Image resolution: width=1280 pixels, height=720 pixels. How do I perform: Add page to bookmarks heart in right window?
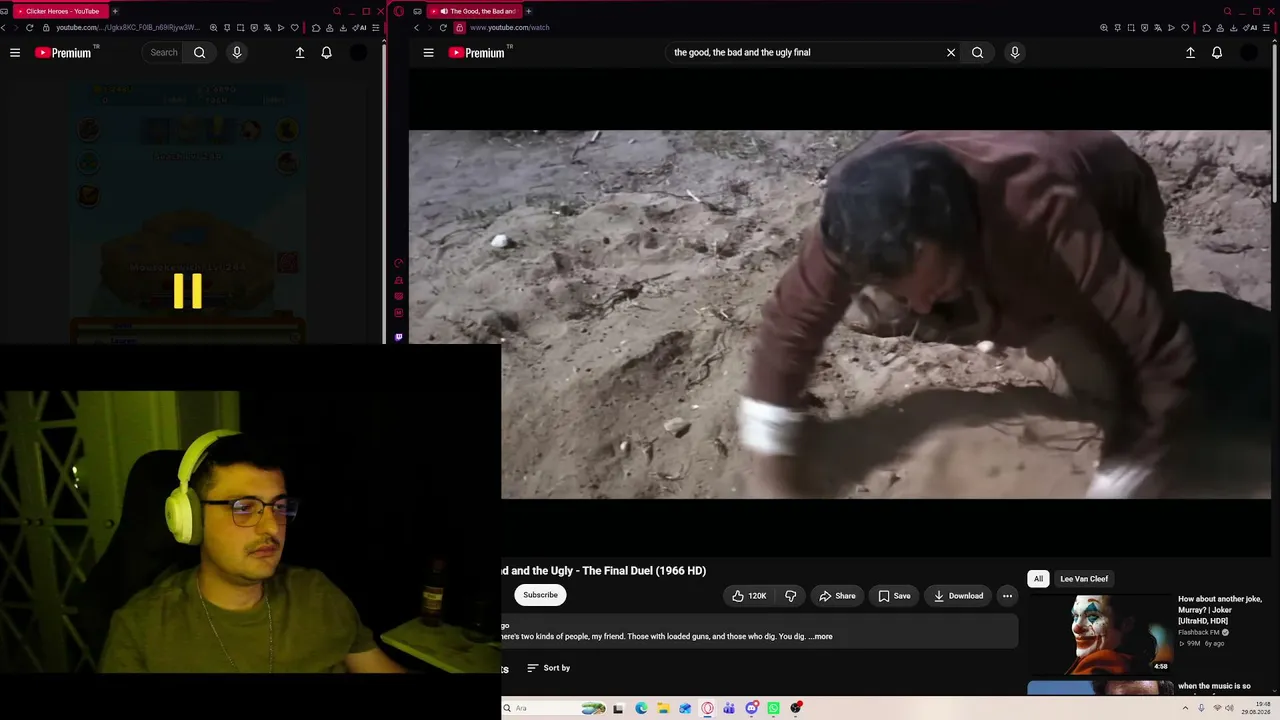1185,28
